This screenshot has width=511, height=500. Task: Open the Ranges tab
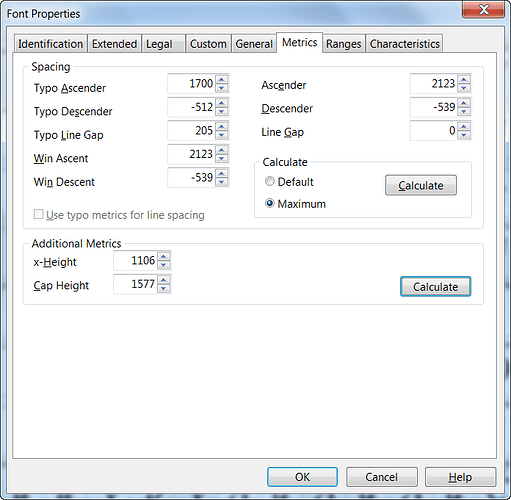[344, 44]
